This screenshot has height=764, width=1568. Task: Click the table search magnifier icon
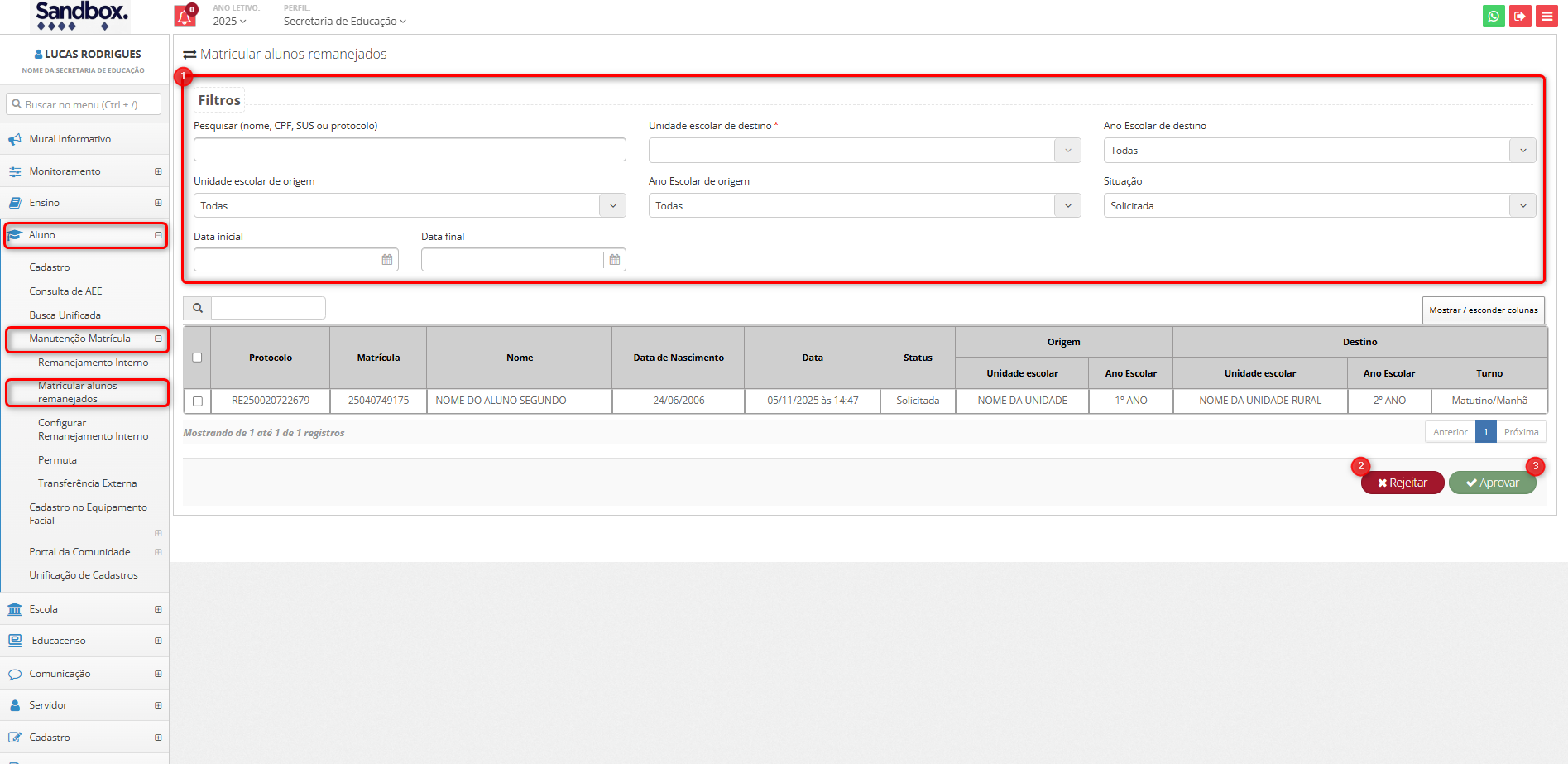click(x=198, y=308)
